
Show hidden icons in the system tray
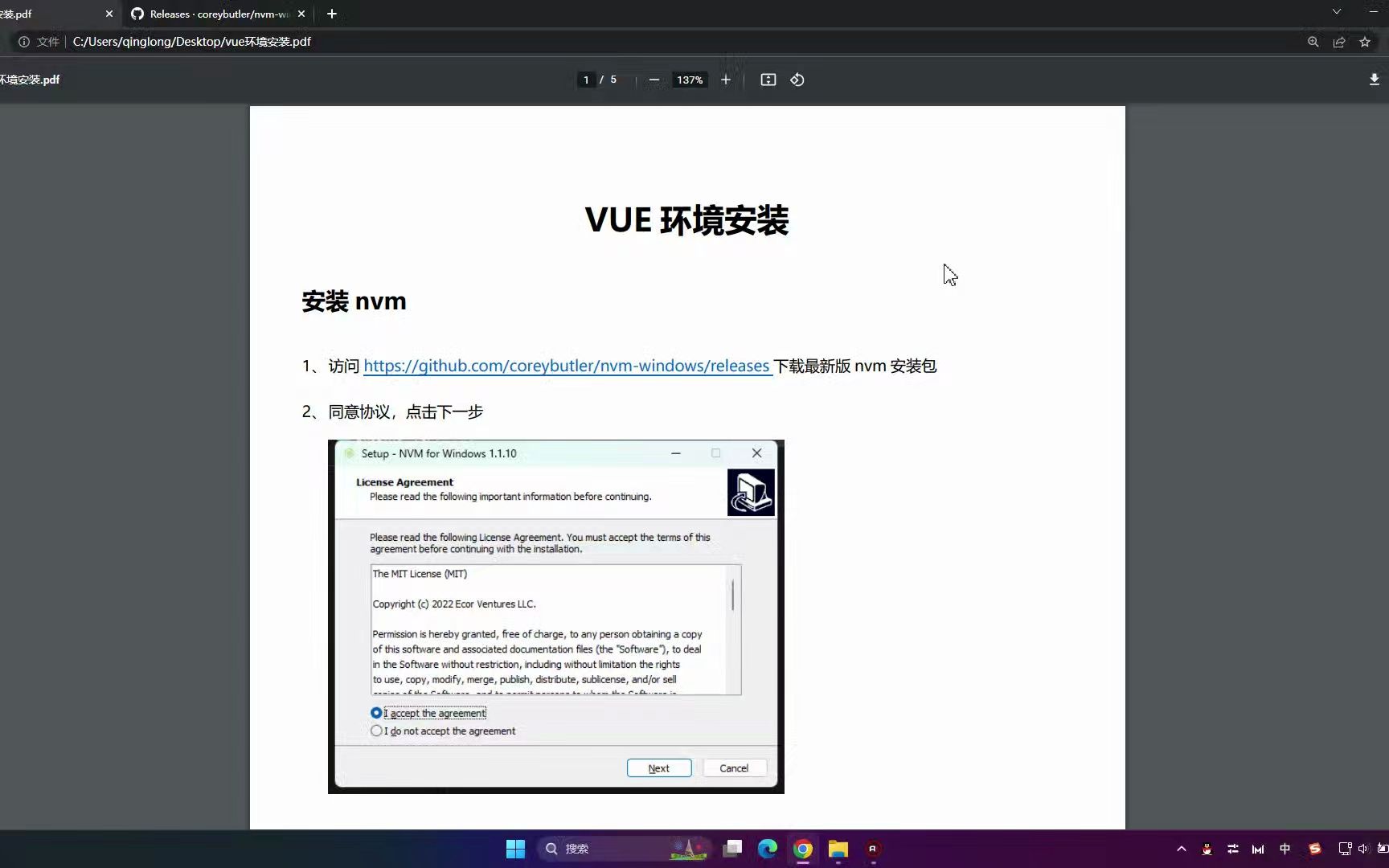coord(1181,849)
